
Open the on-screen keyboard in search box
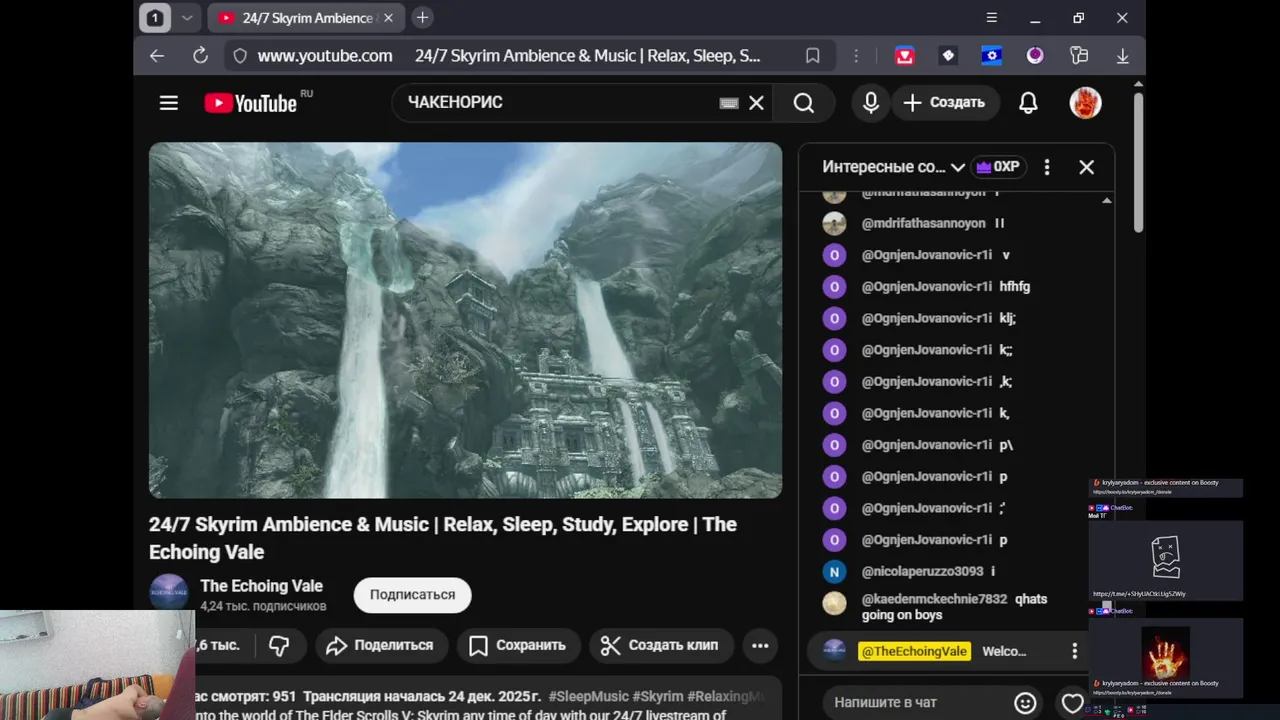(729, 103)
